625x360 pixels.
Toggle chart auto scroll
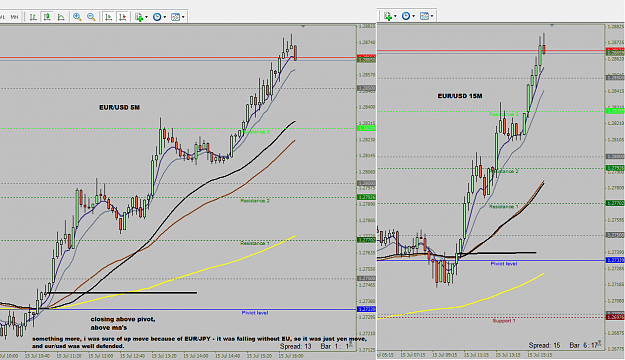(x=108, y=17)
